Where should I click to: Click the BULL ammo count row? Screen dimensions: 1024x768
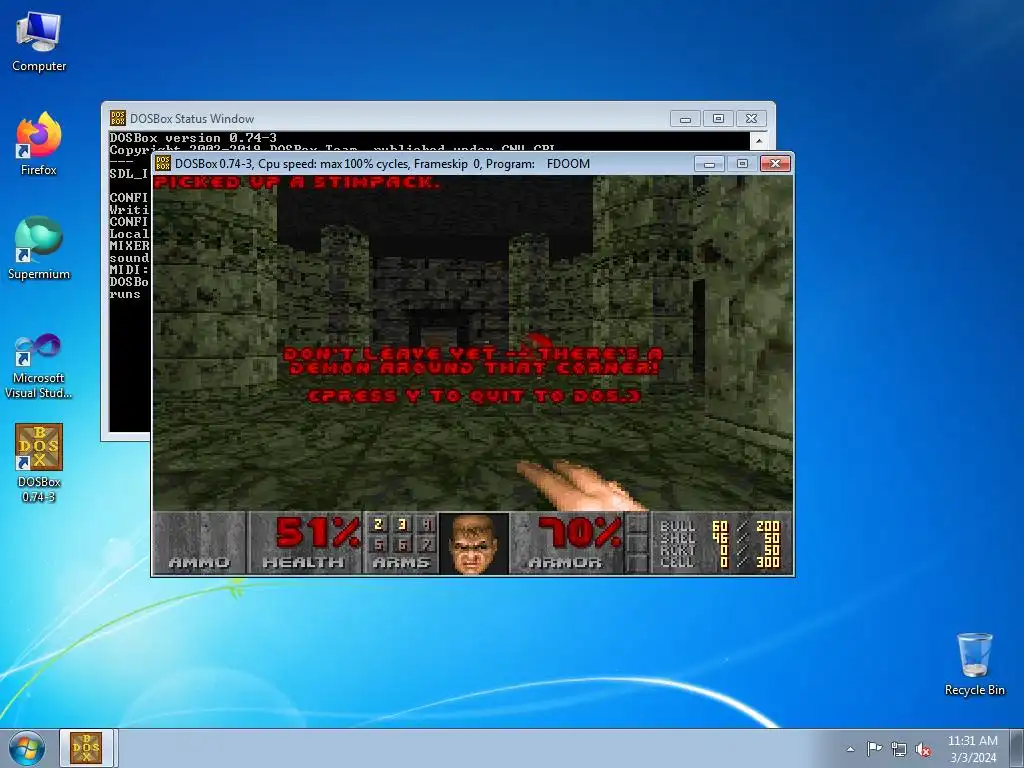(720, 526)
